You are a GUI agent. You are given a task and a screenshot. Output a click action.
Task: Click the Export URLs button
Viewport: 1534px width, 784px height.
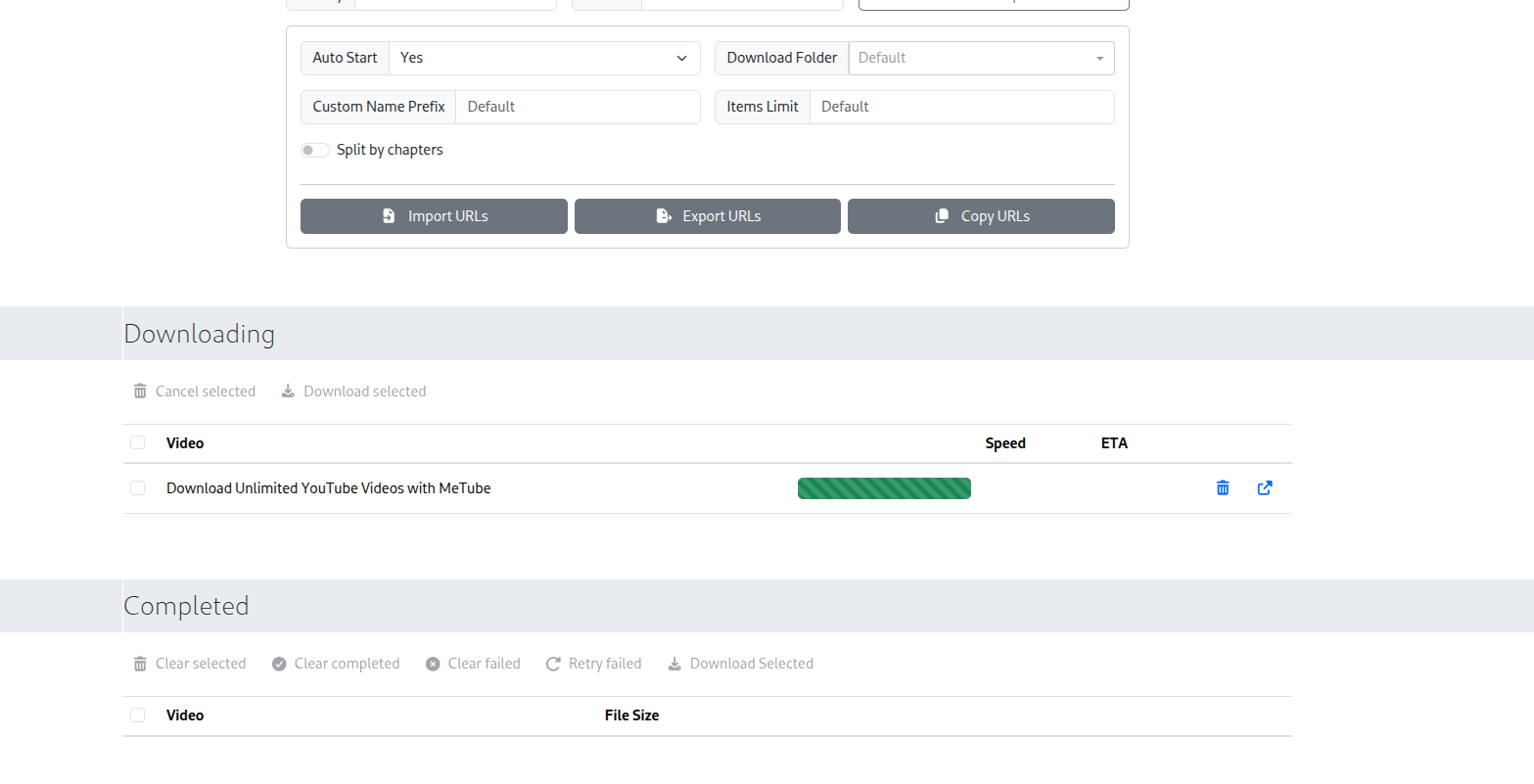707,215
